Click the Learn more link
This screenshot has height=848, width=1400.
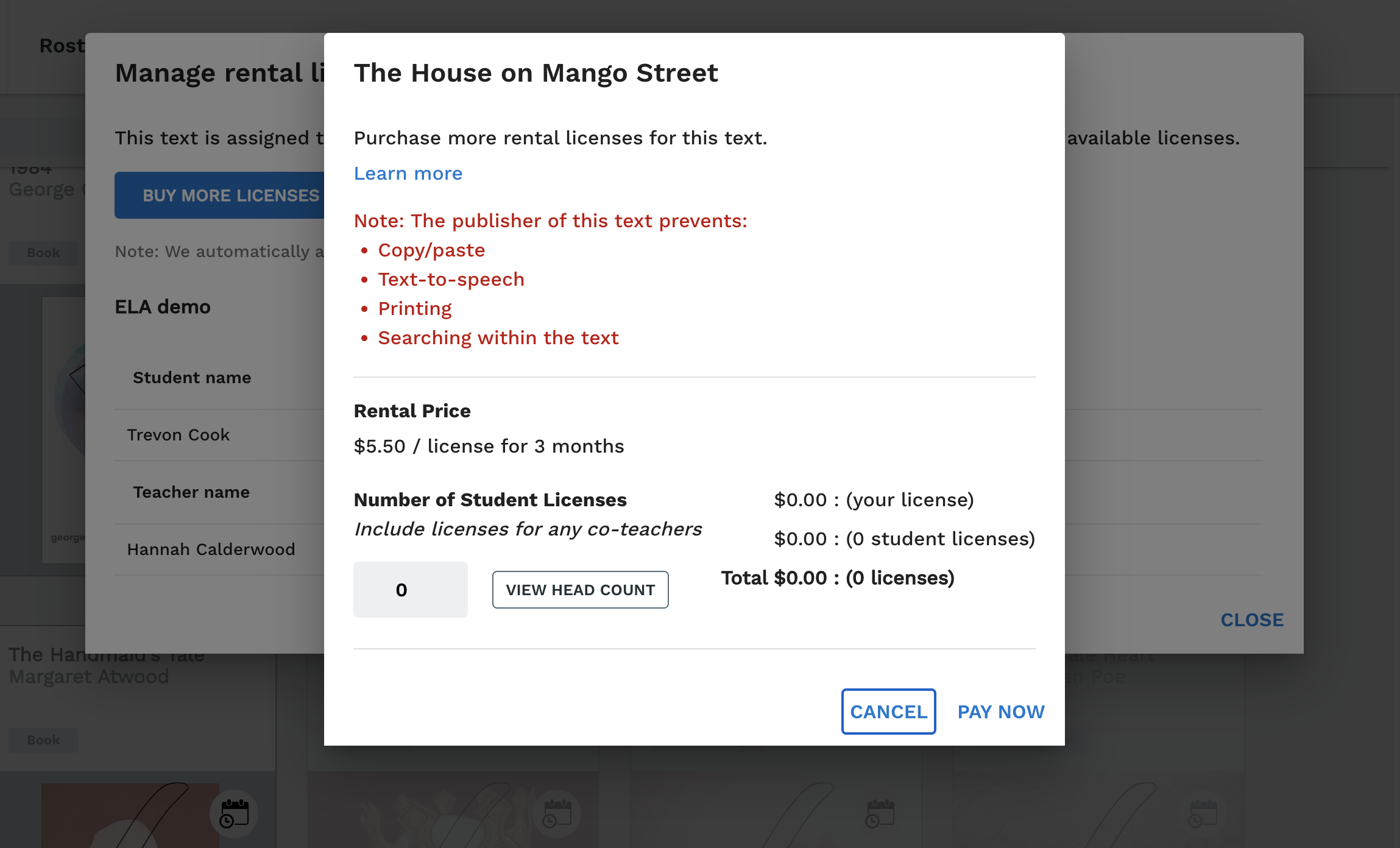[x=408, y=174]
